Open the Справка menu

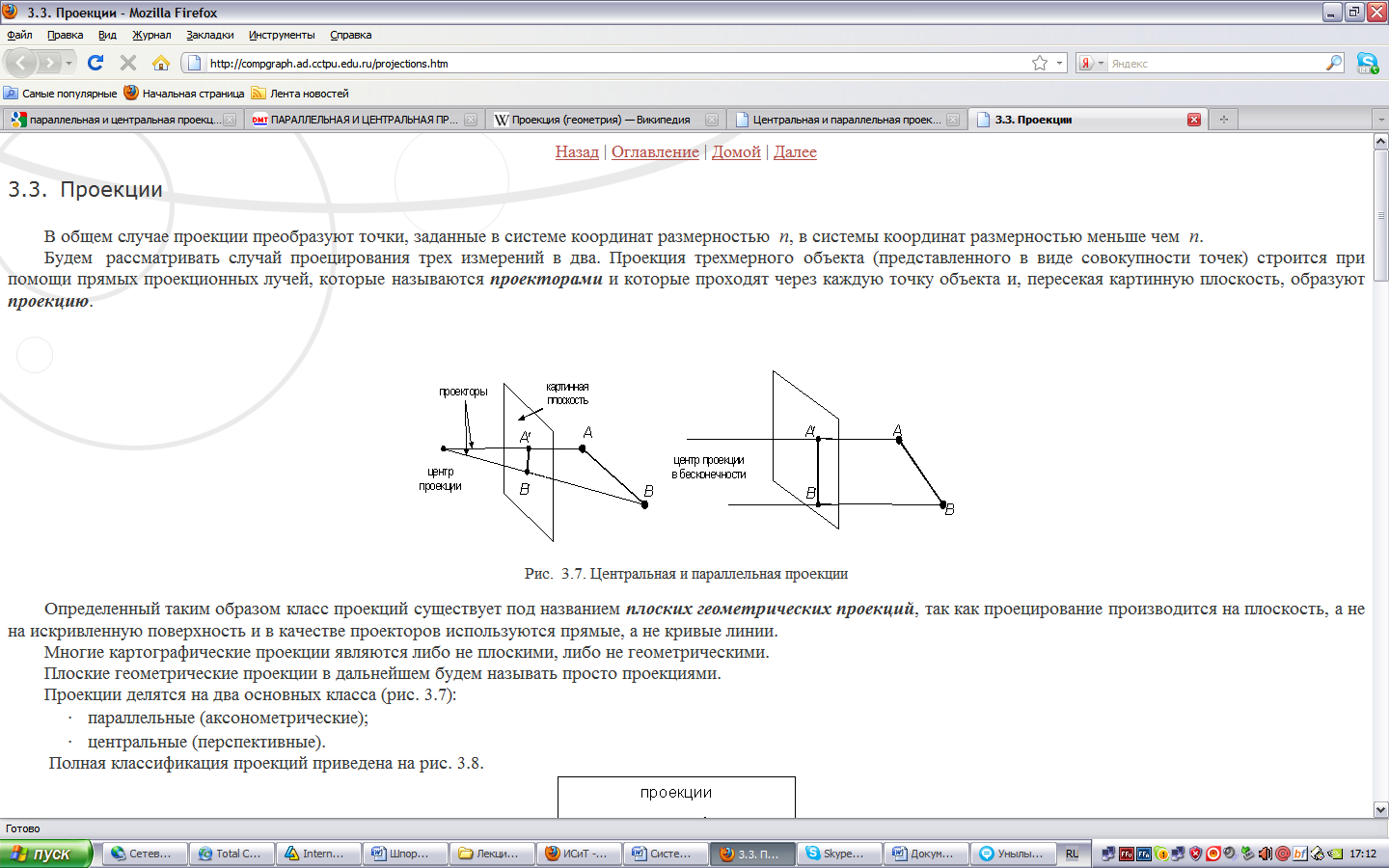(350, 35)
